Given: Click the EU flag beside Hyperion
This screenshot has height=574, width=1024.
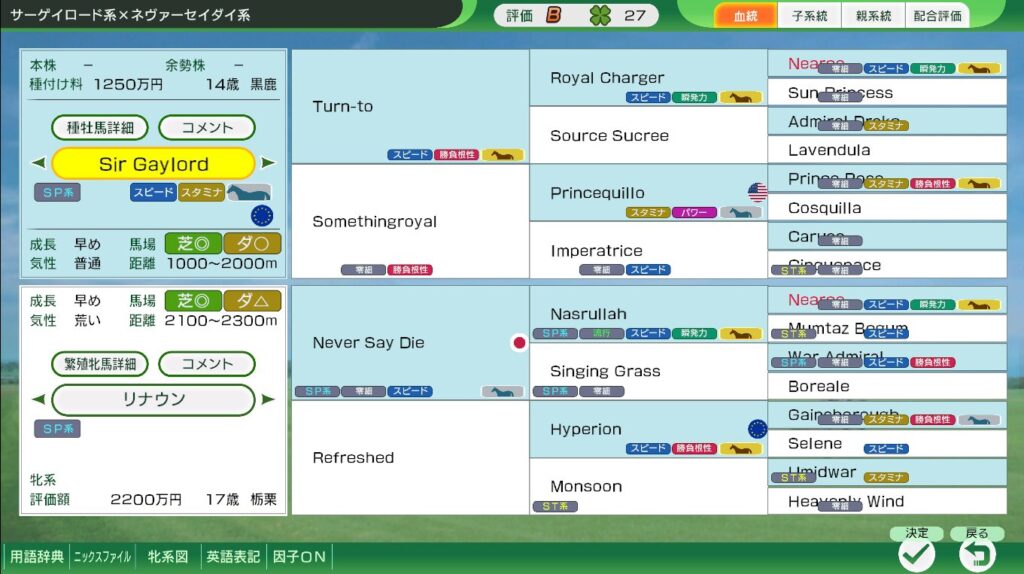Looking at the screenshot, I should (x=757, y=429).
